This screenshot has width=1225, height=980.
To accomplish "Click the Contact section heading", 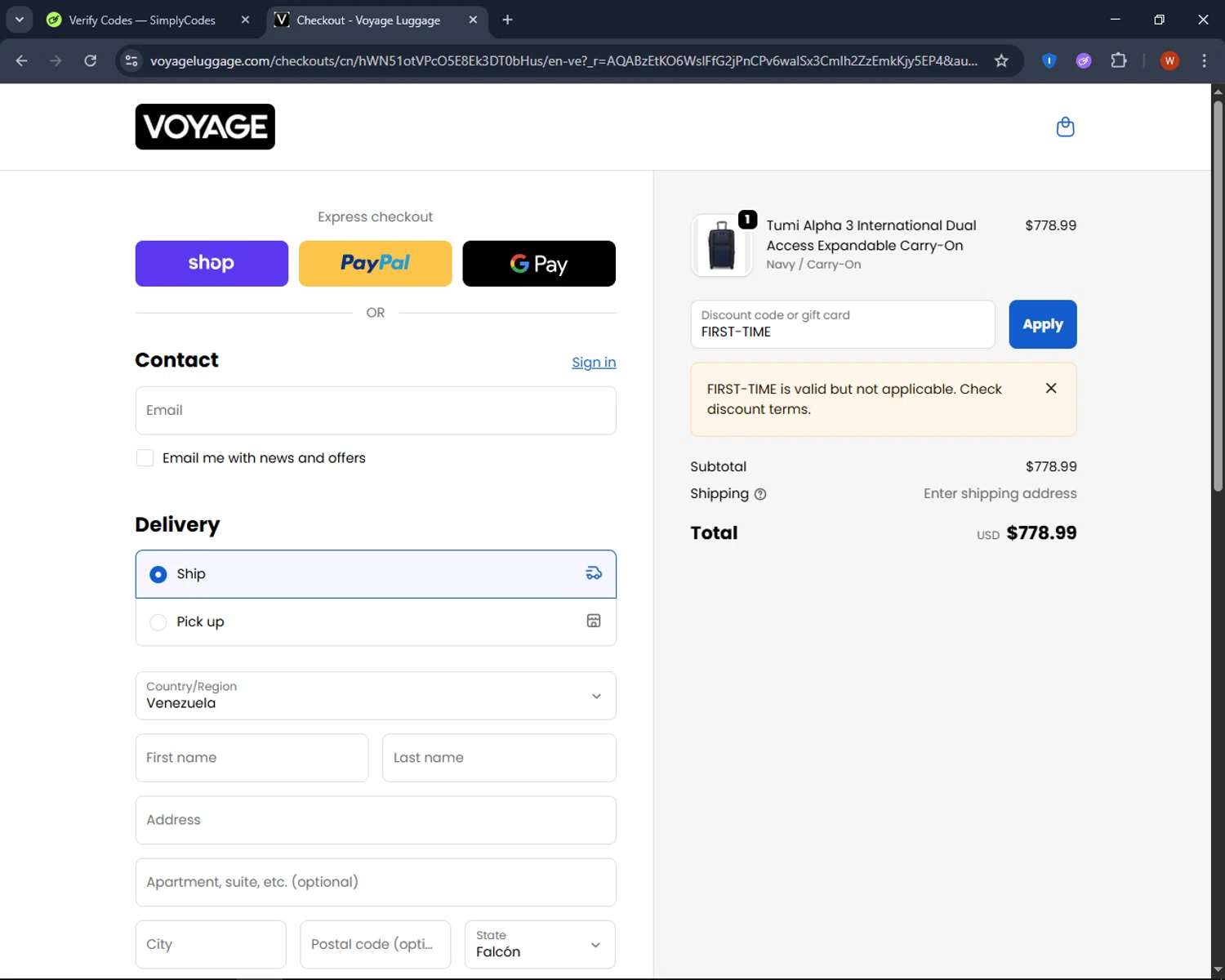I will tap(176, 360).
